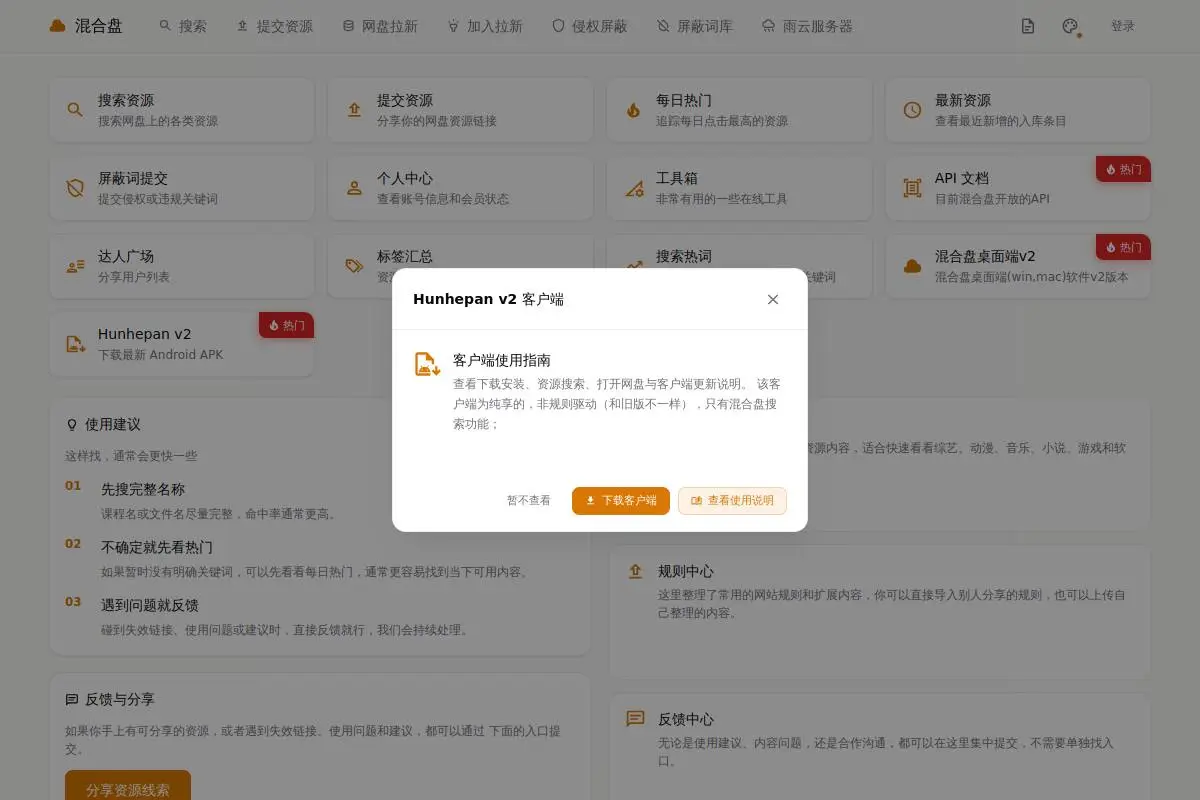1200x800 pixels.
Task: Select the 加入拉新 nav item
Action: coord(484,26)
